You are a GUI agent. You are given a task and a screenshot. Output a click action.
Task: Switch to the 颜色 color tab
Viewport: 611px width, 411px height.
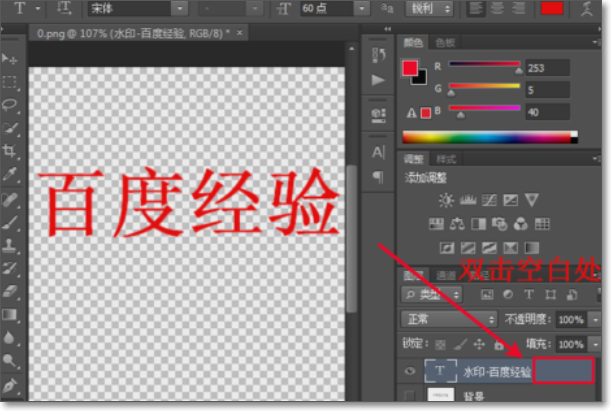pos(413,42)
